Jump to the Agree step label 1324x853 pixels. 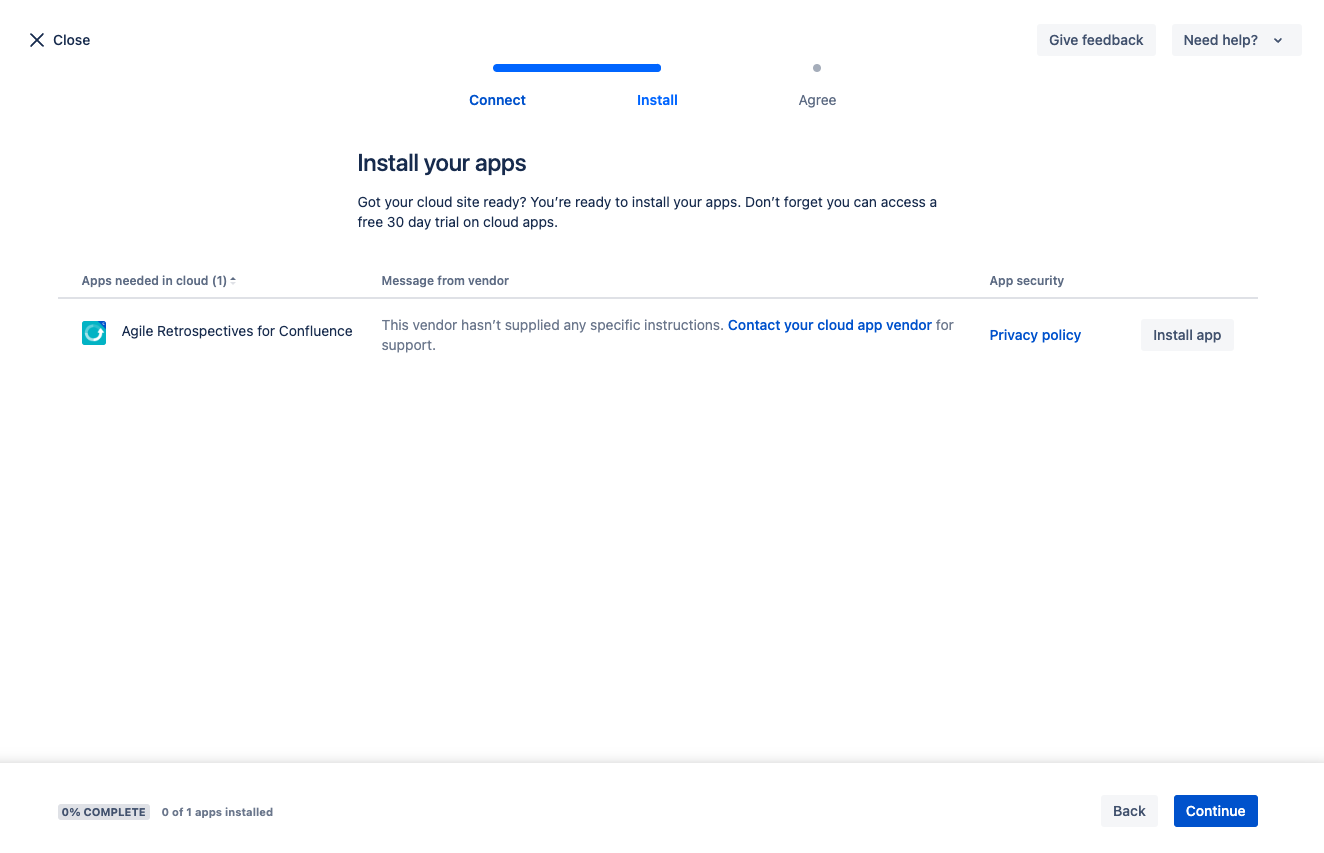click(817, 100)
